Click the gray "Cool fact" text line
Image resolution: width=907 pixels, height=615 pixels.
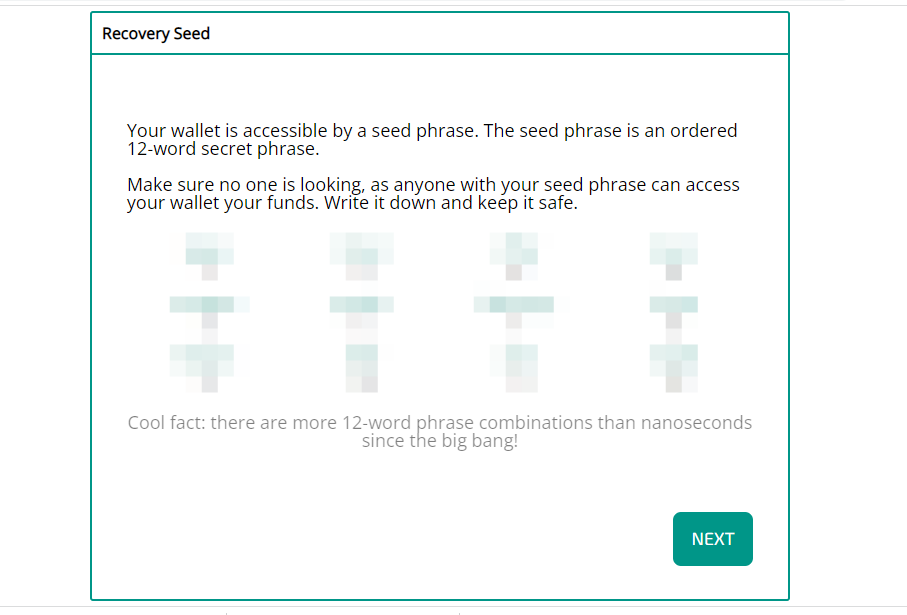[x=440, y=423]
